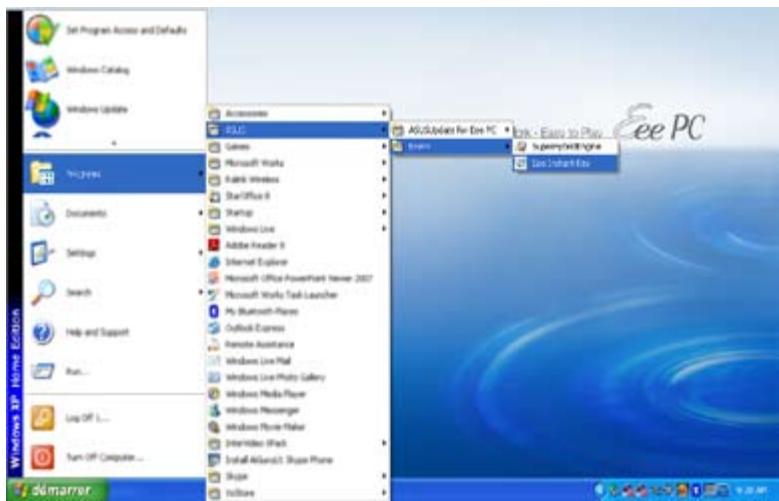Select the highlighted EeePC submenu folder
The image size is (779, 501).
click(452, 146)
